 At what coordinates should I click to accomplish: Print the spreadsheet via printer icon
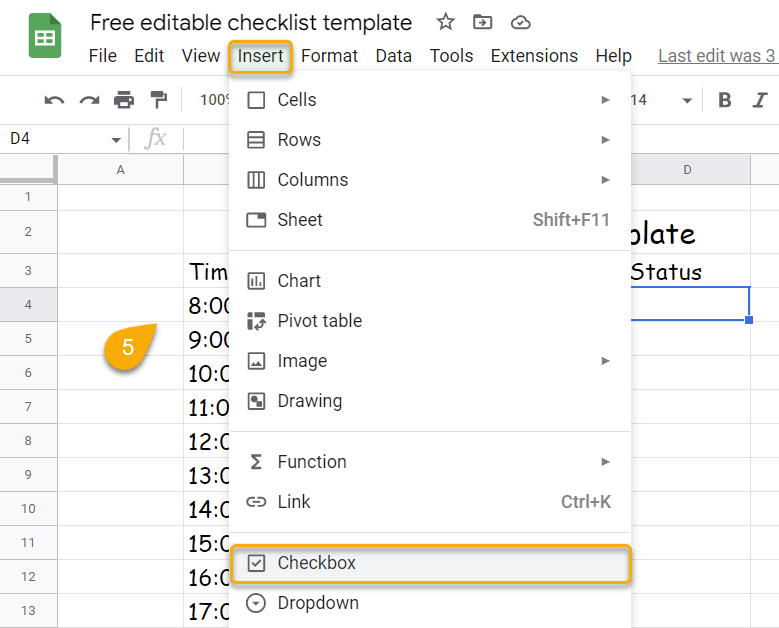pyautogui.click(x=124, y=100)
